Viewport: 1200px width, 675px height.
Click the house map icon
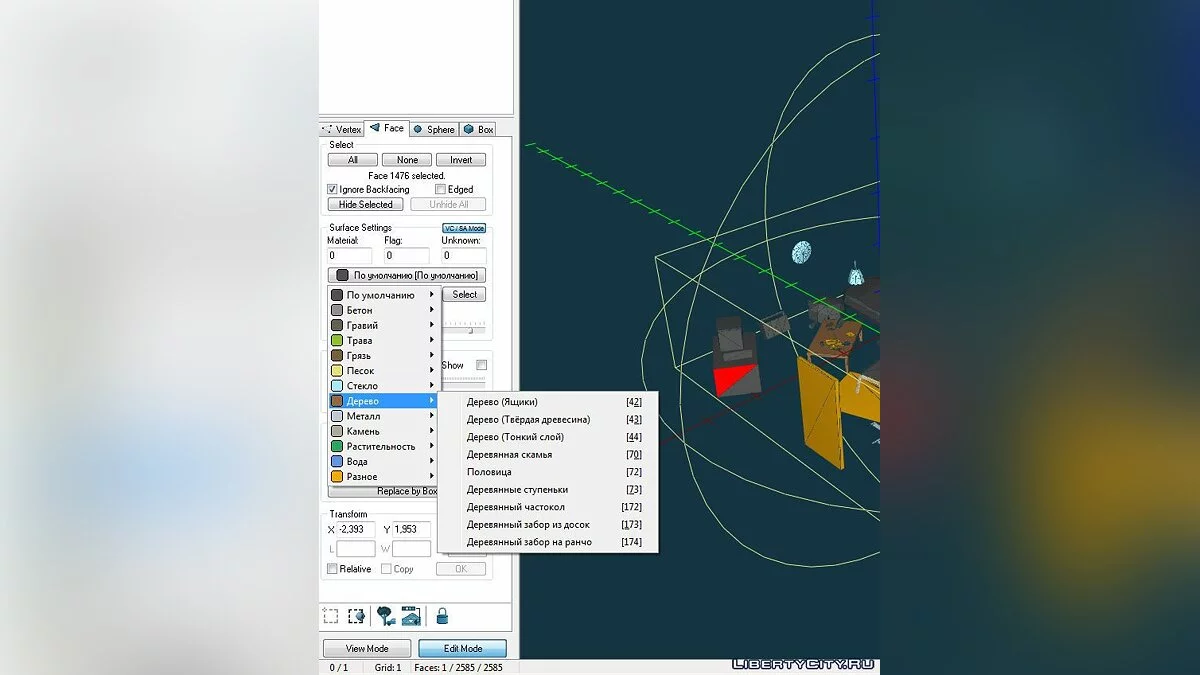411,616
